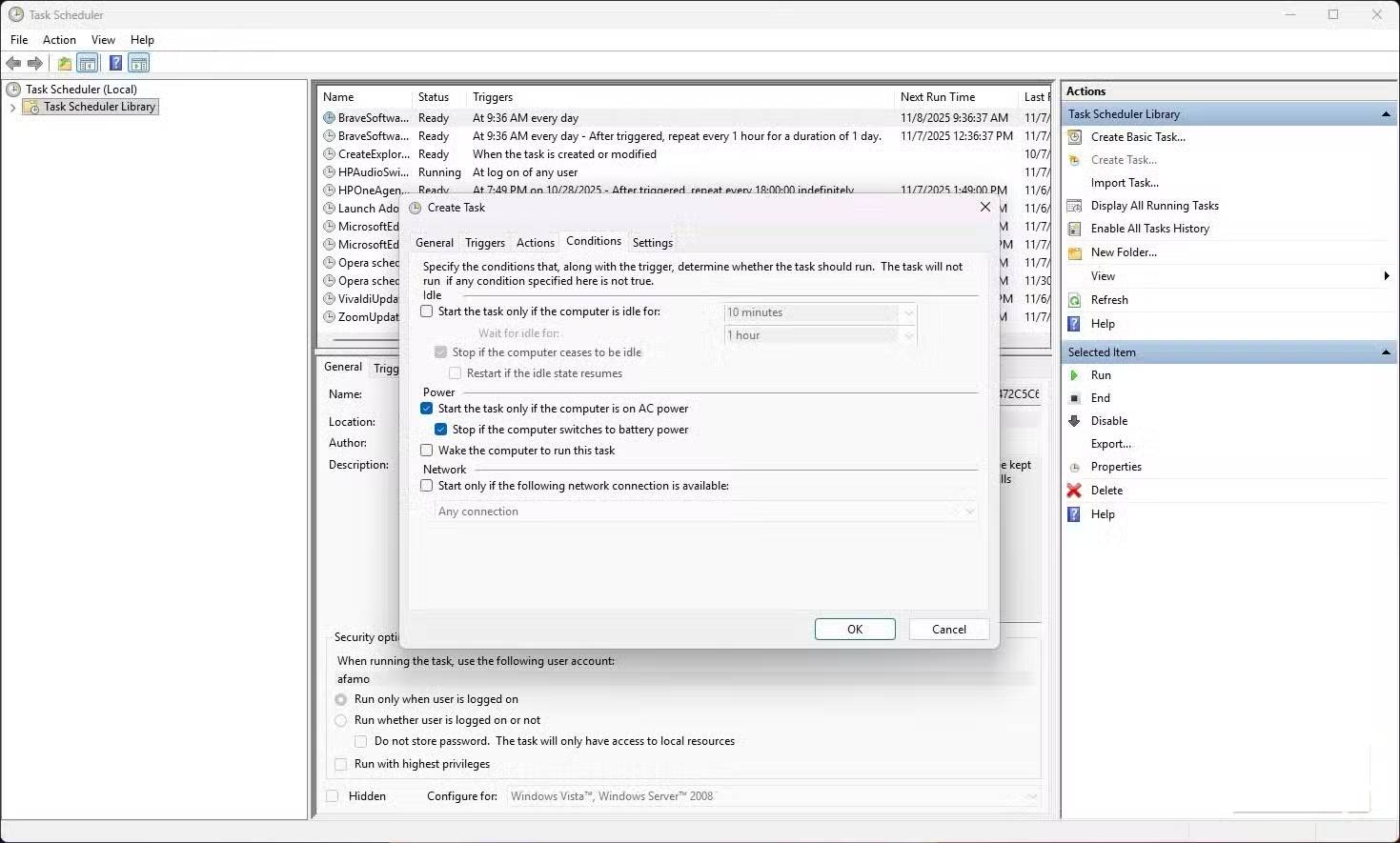Open the File menu
1400x843 pixels.
tap(19, 40)
